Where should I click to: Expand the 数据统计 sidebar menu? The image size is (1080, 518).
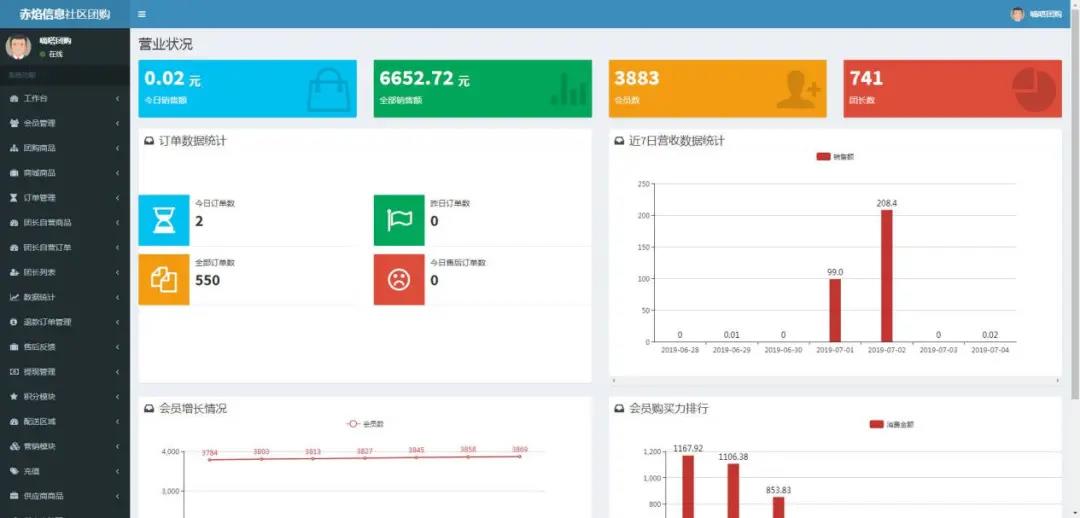(64, 297)
